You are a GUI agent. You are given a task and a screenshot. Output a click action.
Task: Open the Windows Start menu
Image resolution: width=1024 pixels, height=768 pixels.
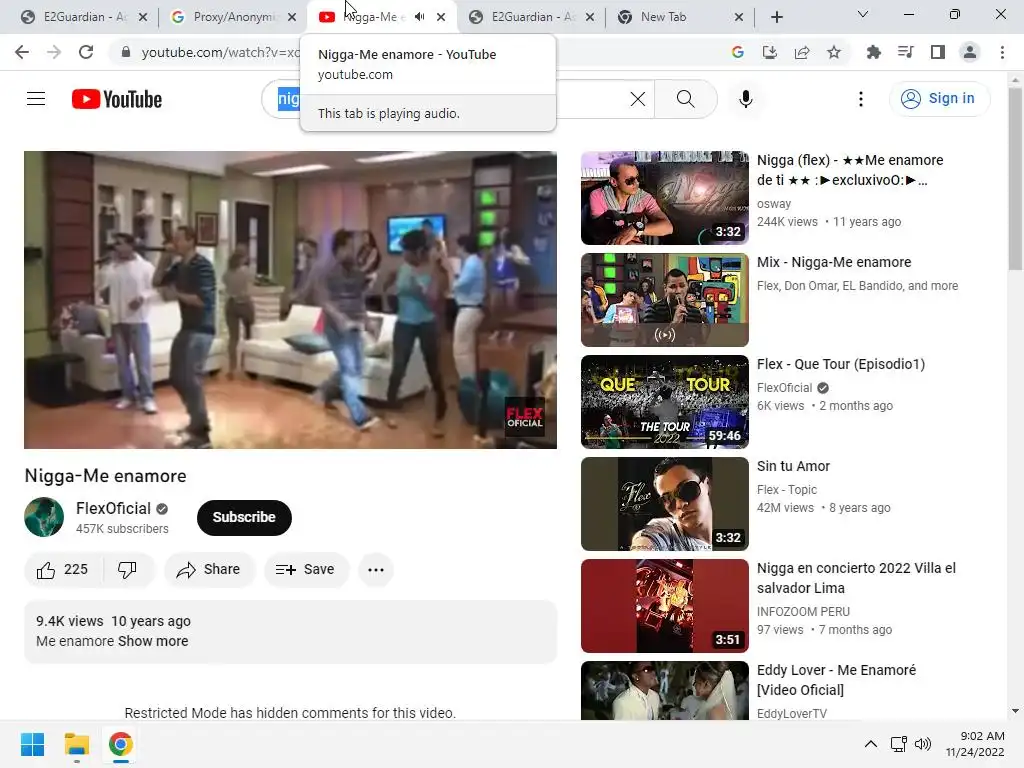point(32,744)
